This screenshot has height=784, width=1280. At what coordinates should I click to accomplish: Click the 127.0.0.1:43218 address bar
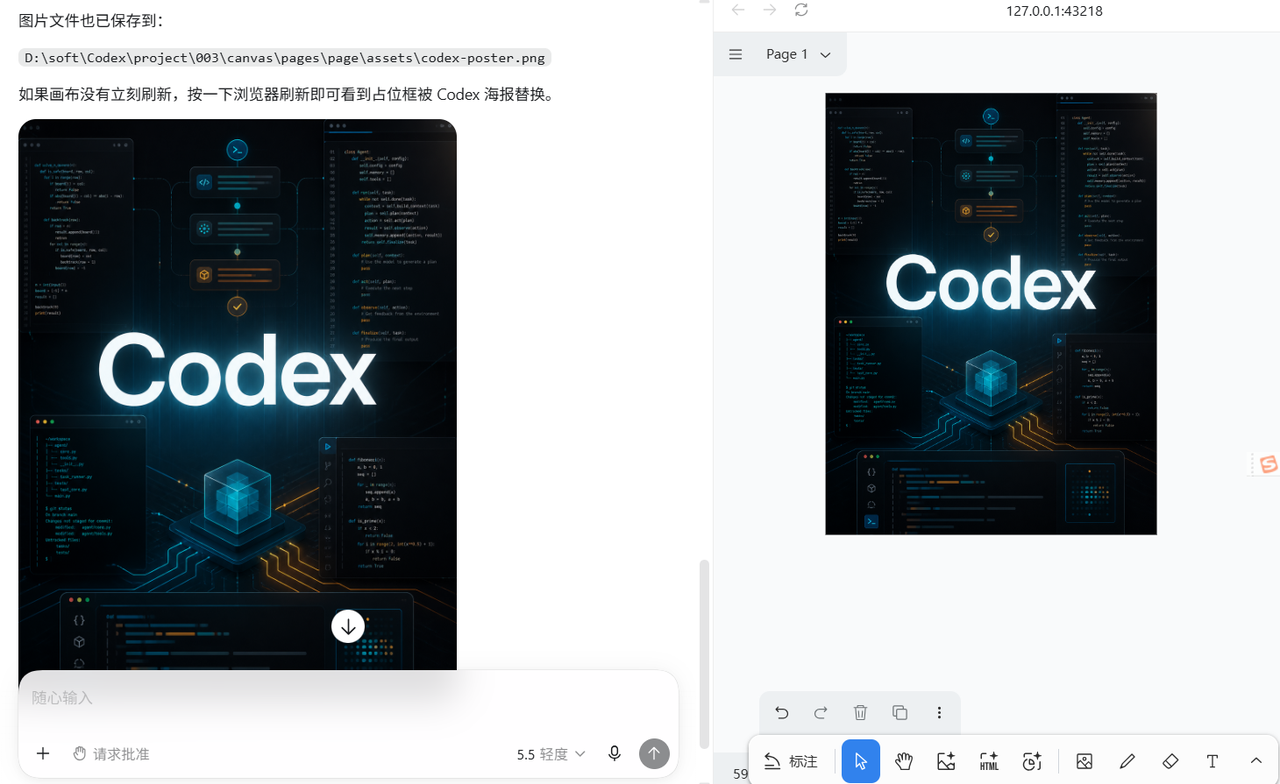[1054, 11]
